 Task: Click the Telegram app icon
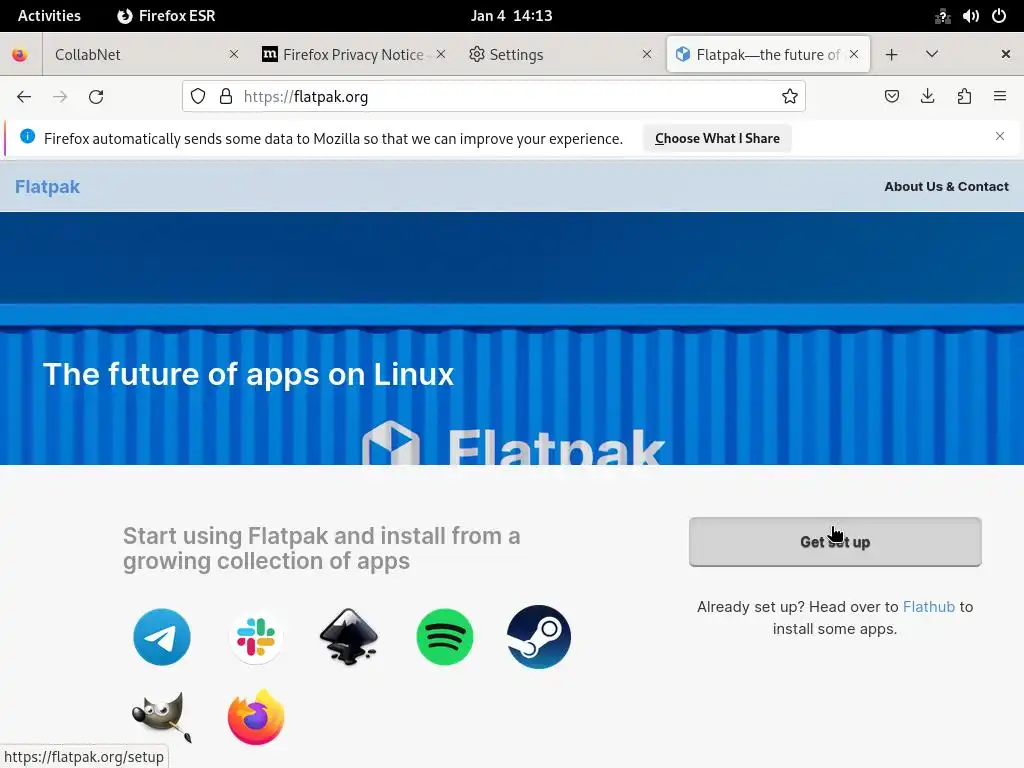point(162,637)
